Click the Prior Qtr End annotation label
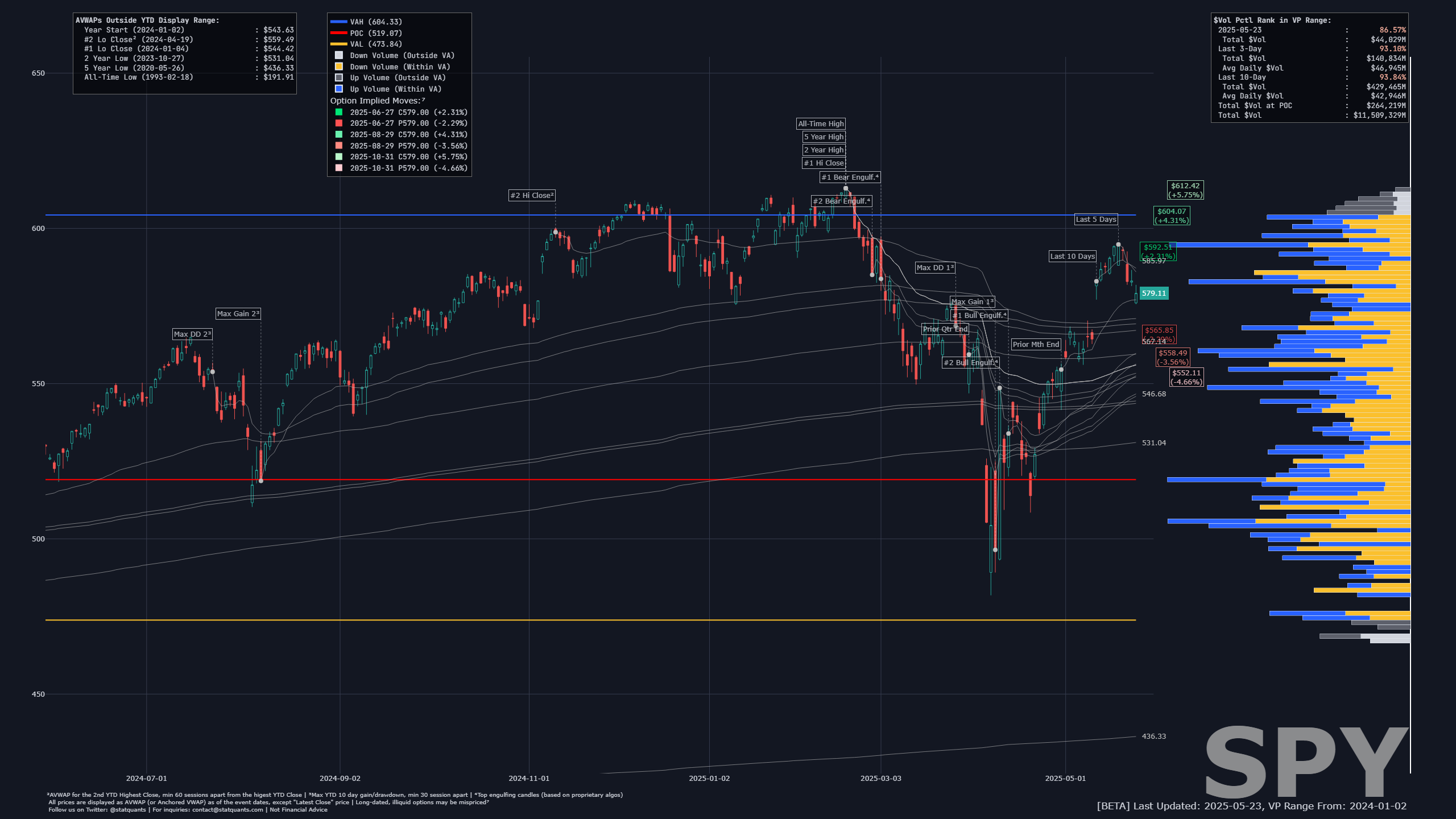 click(945, 329)
